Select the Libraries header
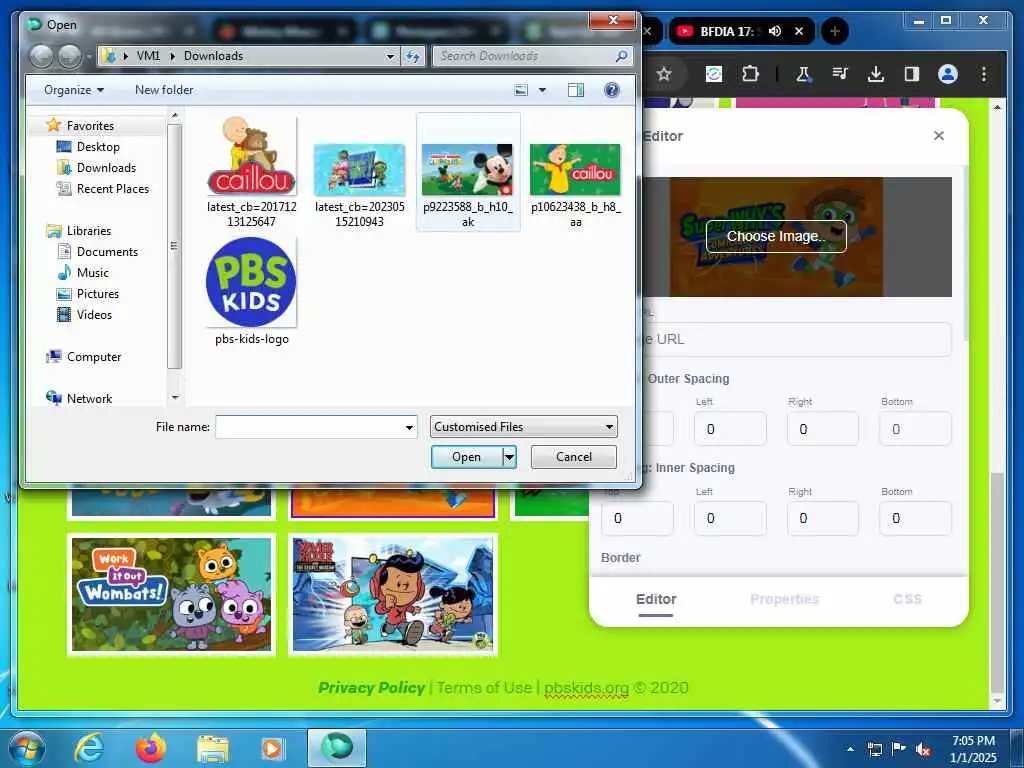1024x768 pixels. 88,231
